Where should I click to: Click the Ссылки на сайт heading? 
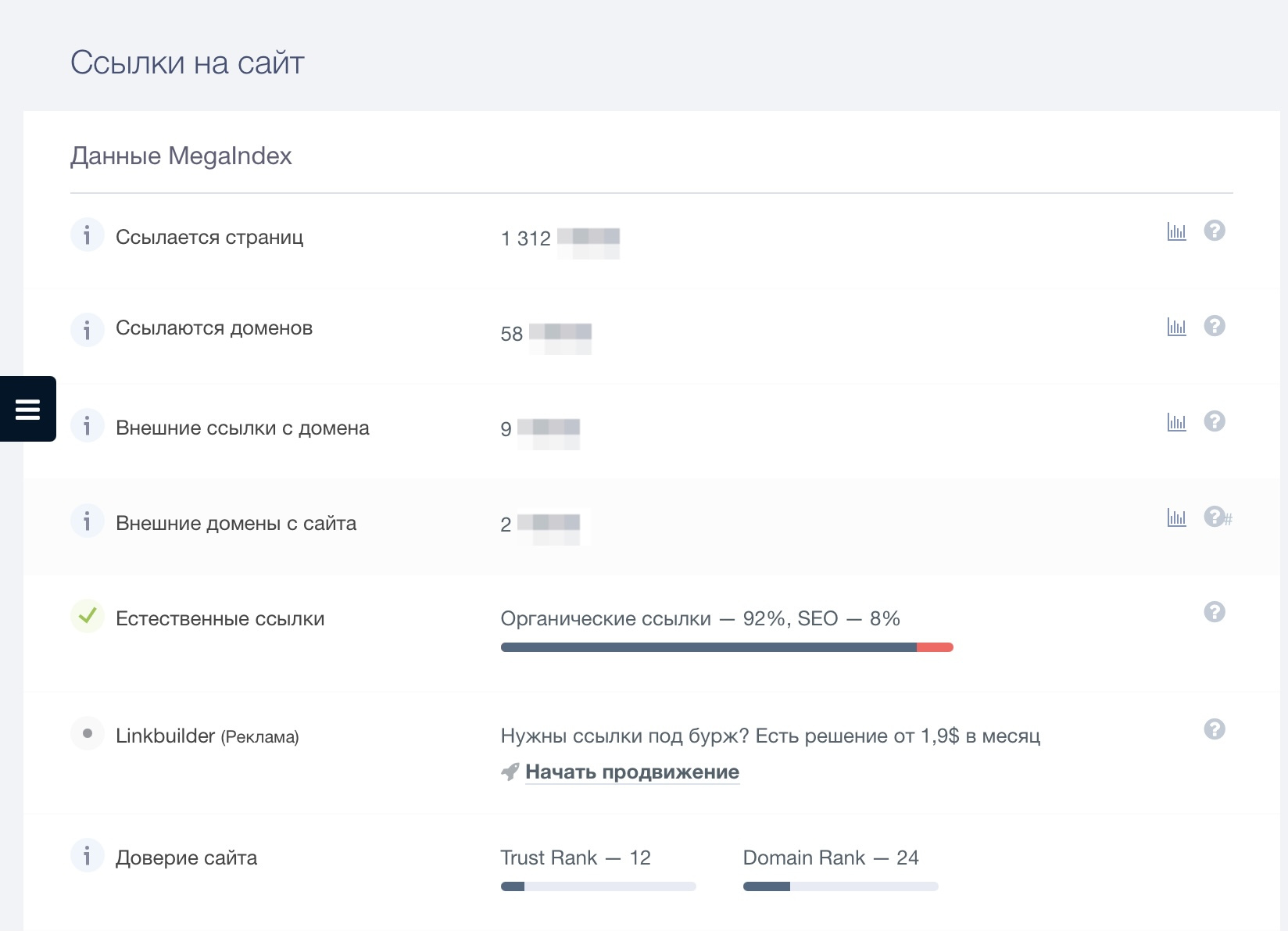[188, 63]
